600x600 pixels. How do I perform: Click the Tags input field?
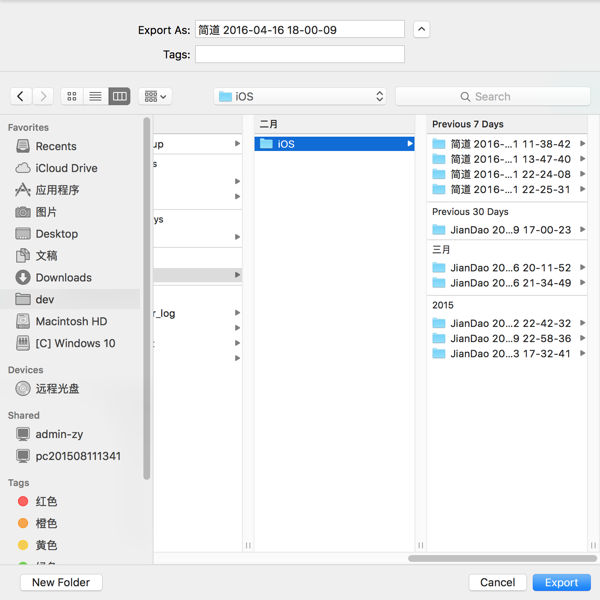pos(300,54)
